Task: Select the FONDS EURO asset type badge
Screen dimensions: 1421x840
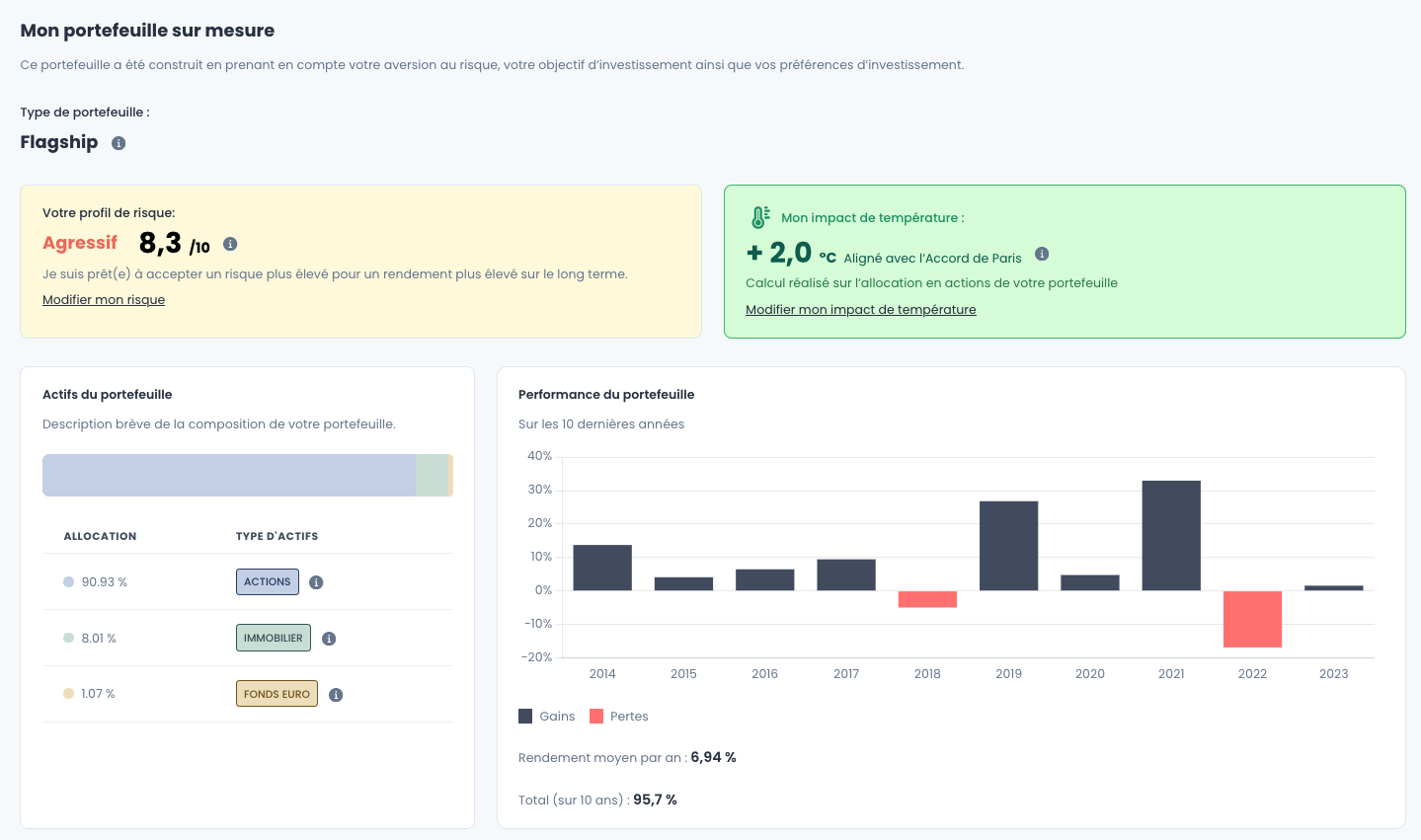Action: (x=276, y=693)
